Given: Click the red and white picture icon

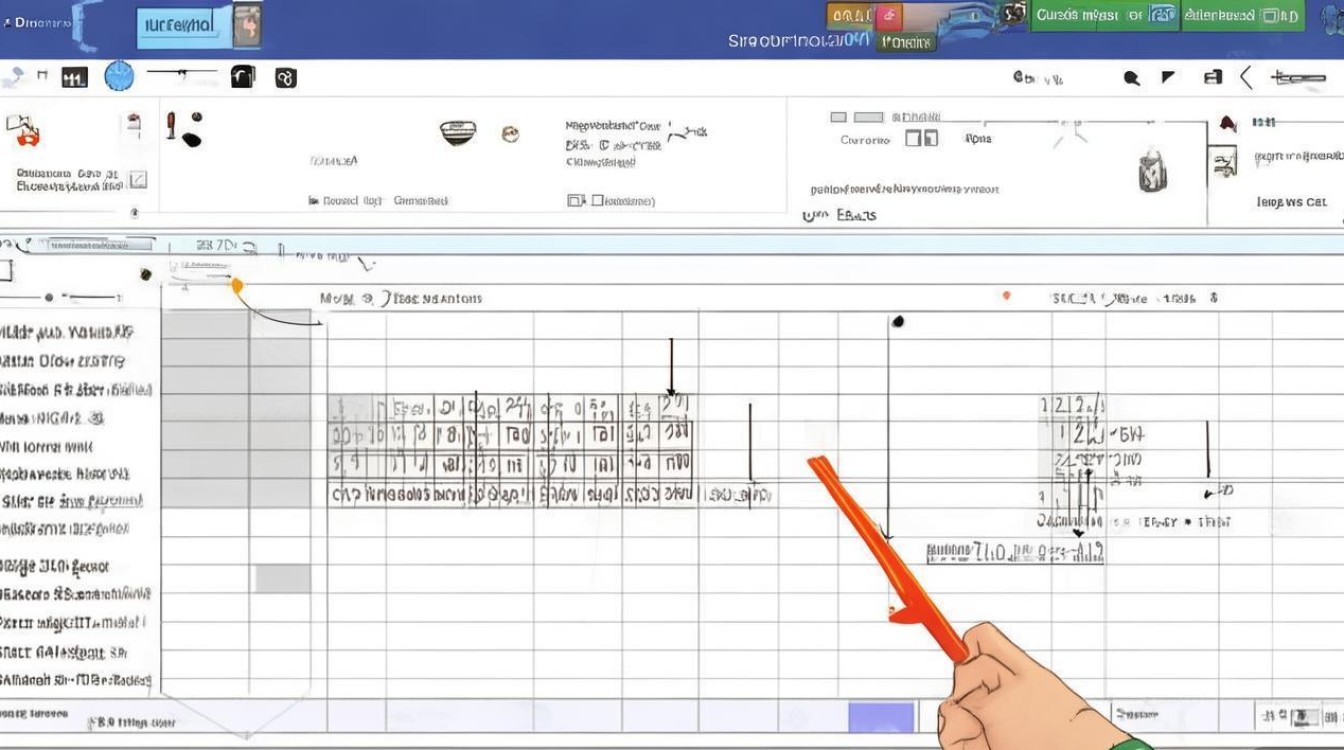Looking at the screenshot, I should click(x=23, y=129).
